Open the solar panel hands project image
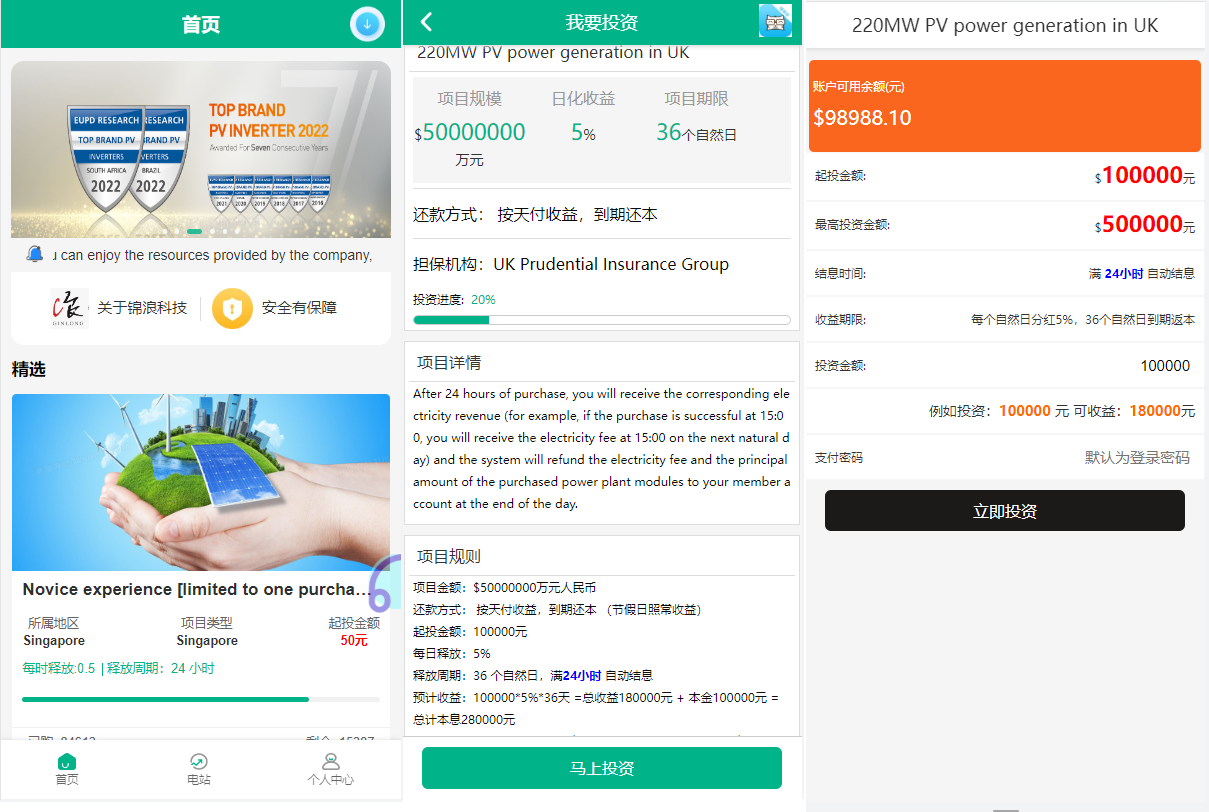The image size is (1209, 812). [201, 482]
